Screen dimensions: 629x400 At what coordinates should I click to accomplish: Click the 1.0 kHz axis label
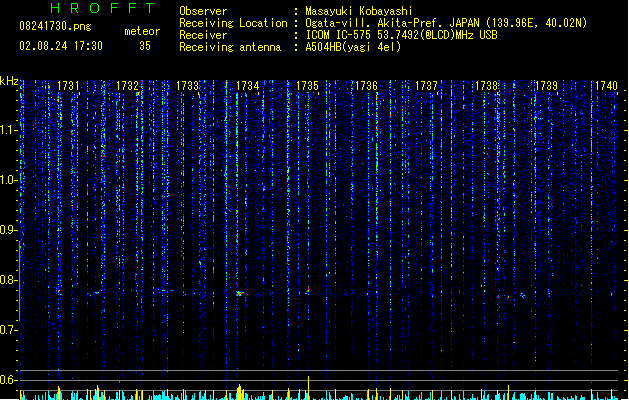(8, 180)
